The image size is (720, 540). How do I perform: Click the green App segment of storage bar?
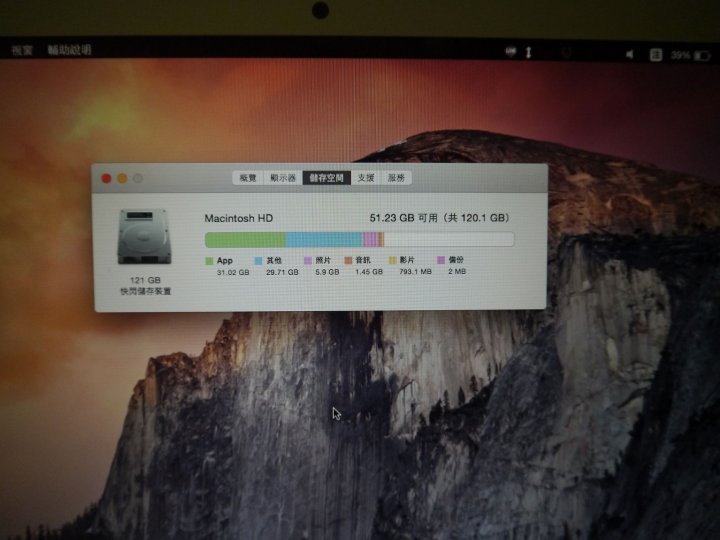point(245,240)
